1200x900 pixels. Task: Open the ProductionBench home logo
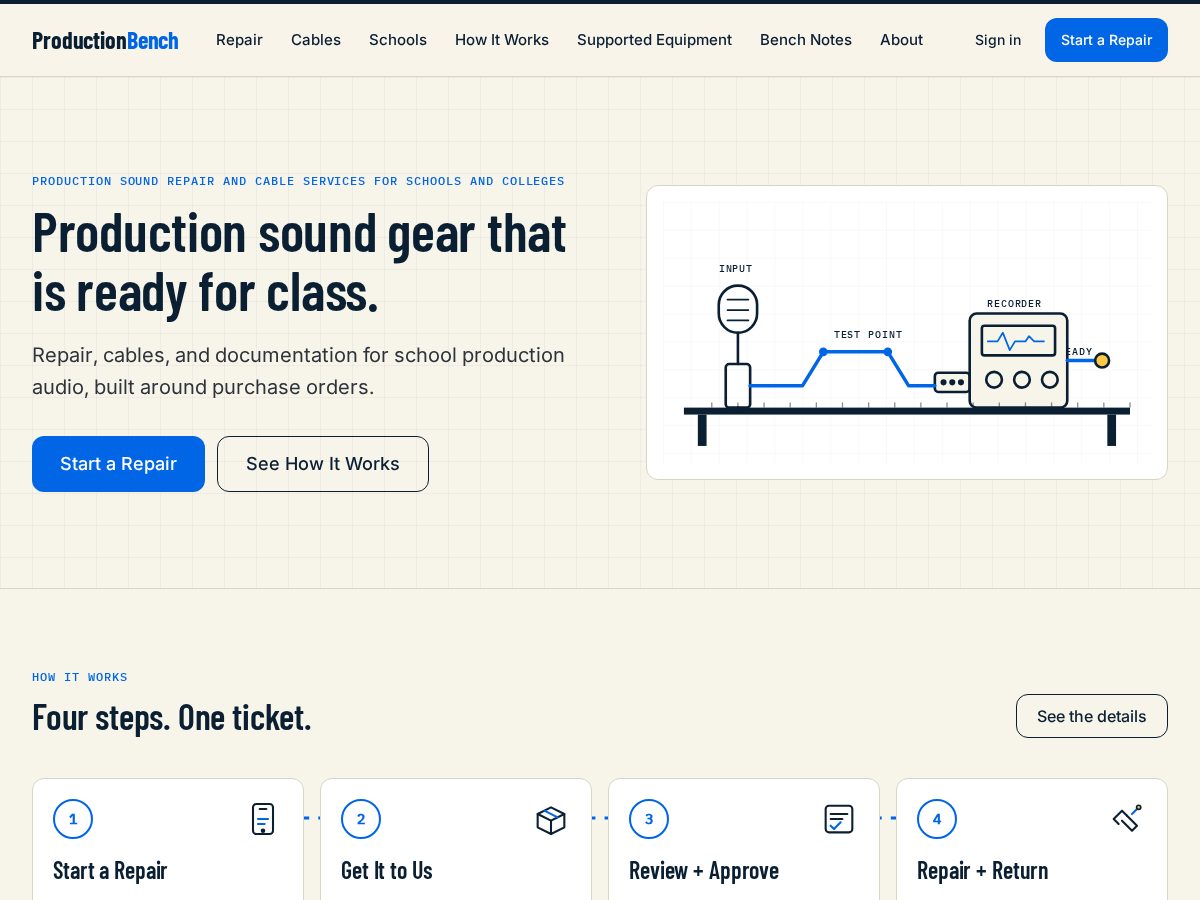point(105,40)
